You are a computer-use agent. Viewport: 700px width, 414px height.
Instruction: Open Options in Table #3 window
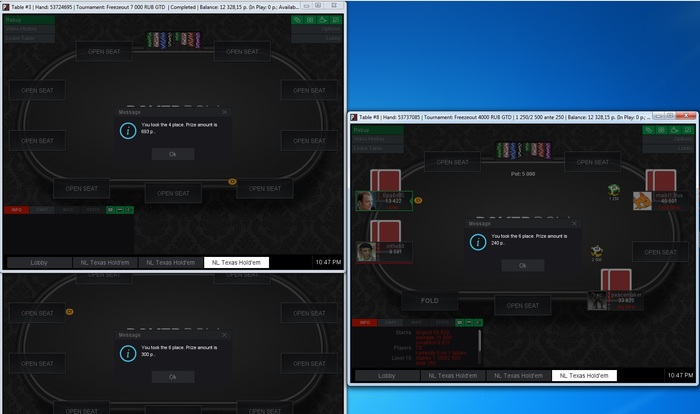[317, 29]
